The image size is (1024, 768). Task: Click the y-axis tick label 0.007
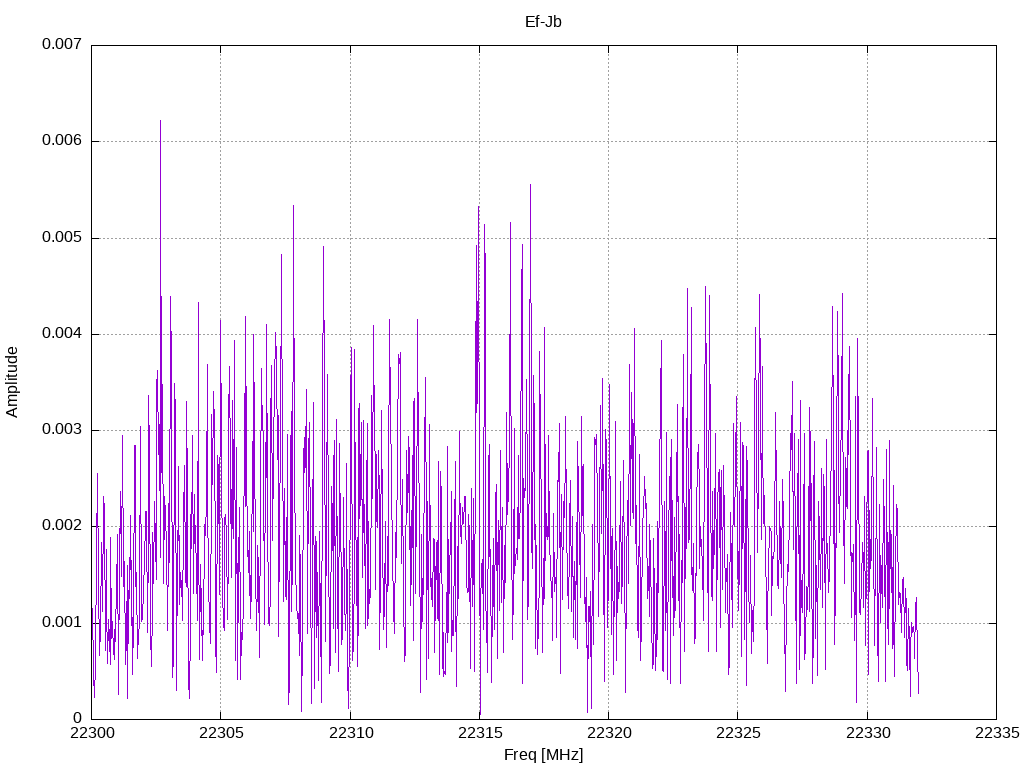pos(62,44)
